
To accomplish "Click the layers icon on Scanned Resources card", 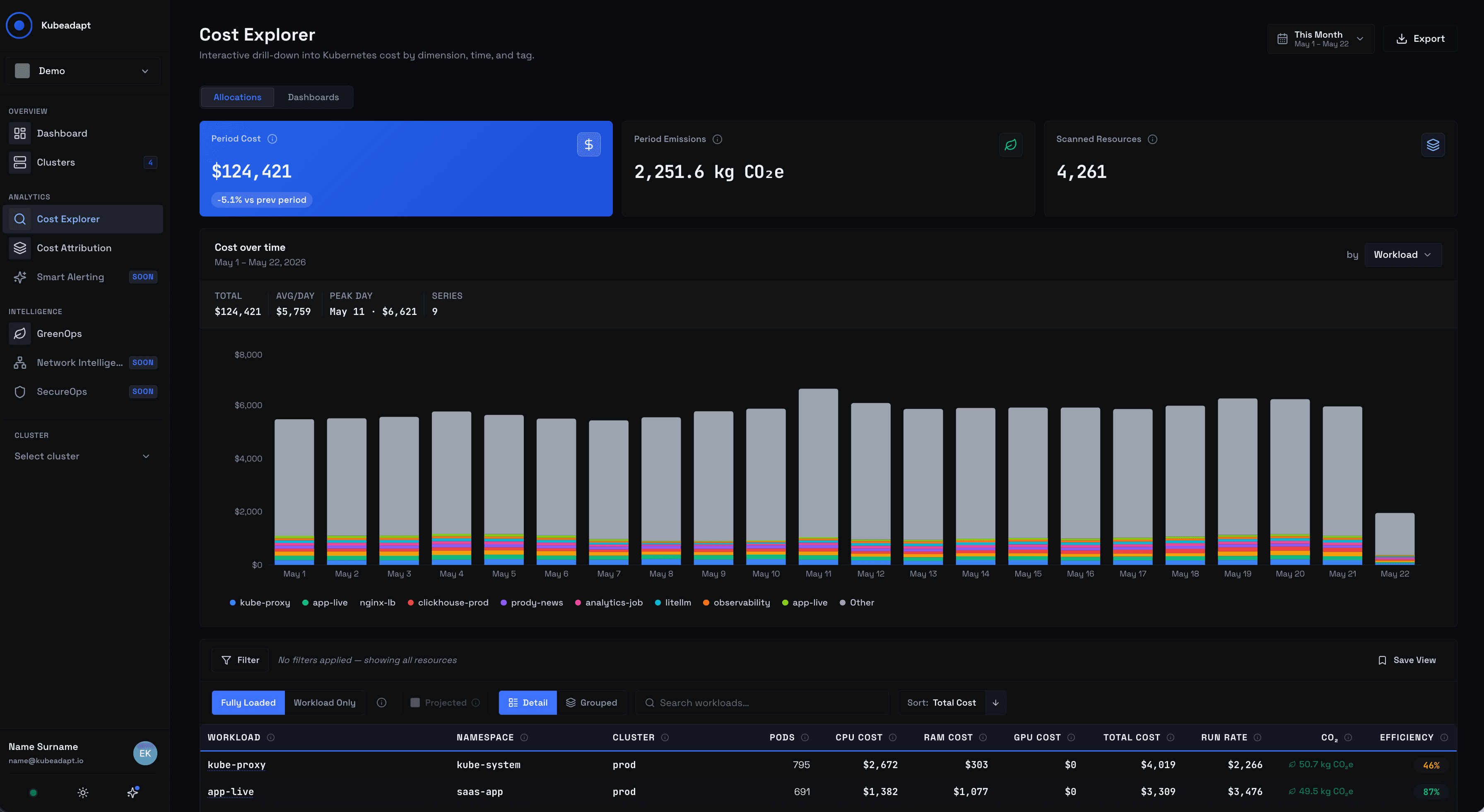I will click(x=1433, y=145).
